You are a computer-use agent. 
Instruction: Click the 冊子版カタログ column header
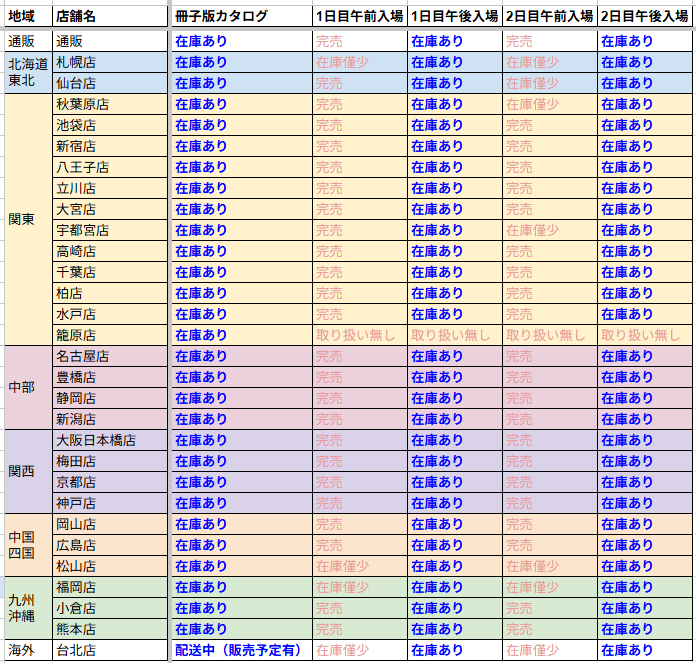tap(242, 17)
